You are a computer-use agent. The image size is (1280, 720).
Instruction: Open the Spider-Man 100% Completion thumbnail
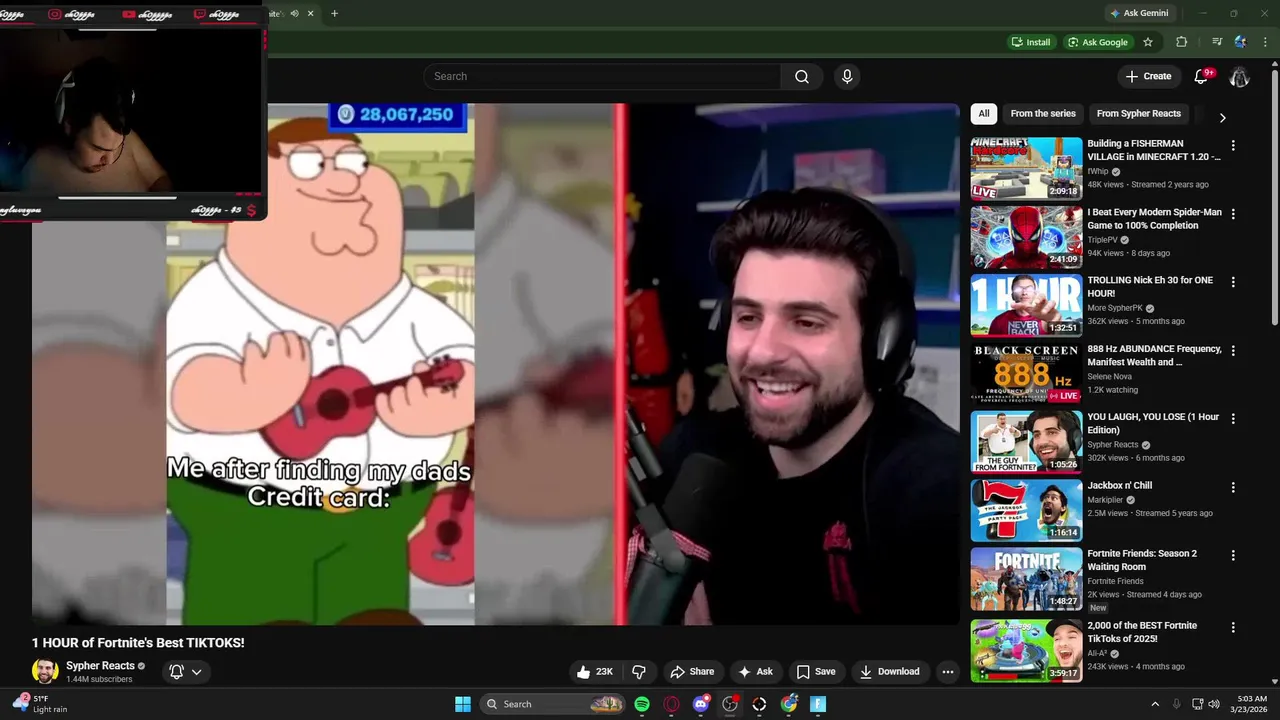click(x=1026, y=237)
